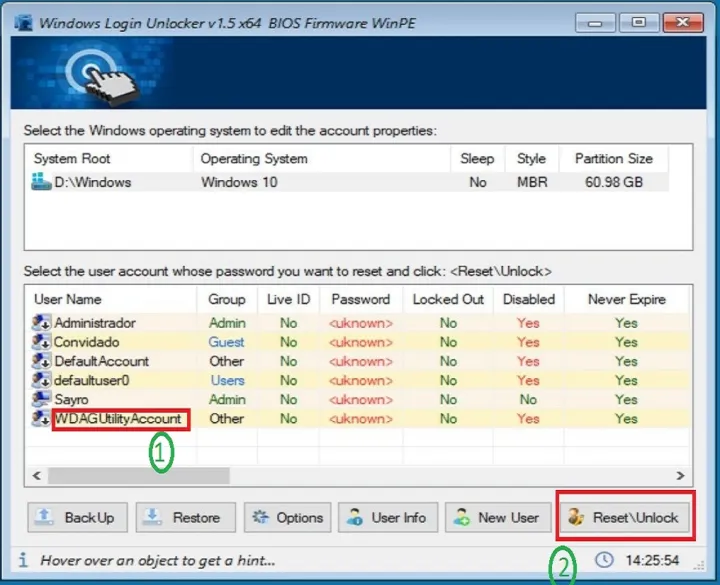Select the defaultuser0 user name
The image size is (720, 585).
click(92, 381)
